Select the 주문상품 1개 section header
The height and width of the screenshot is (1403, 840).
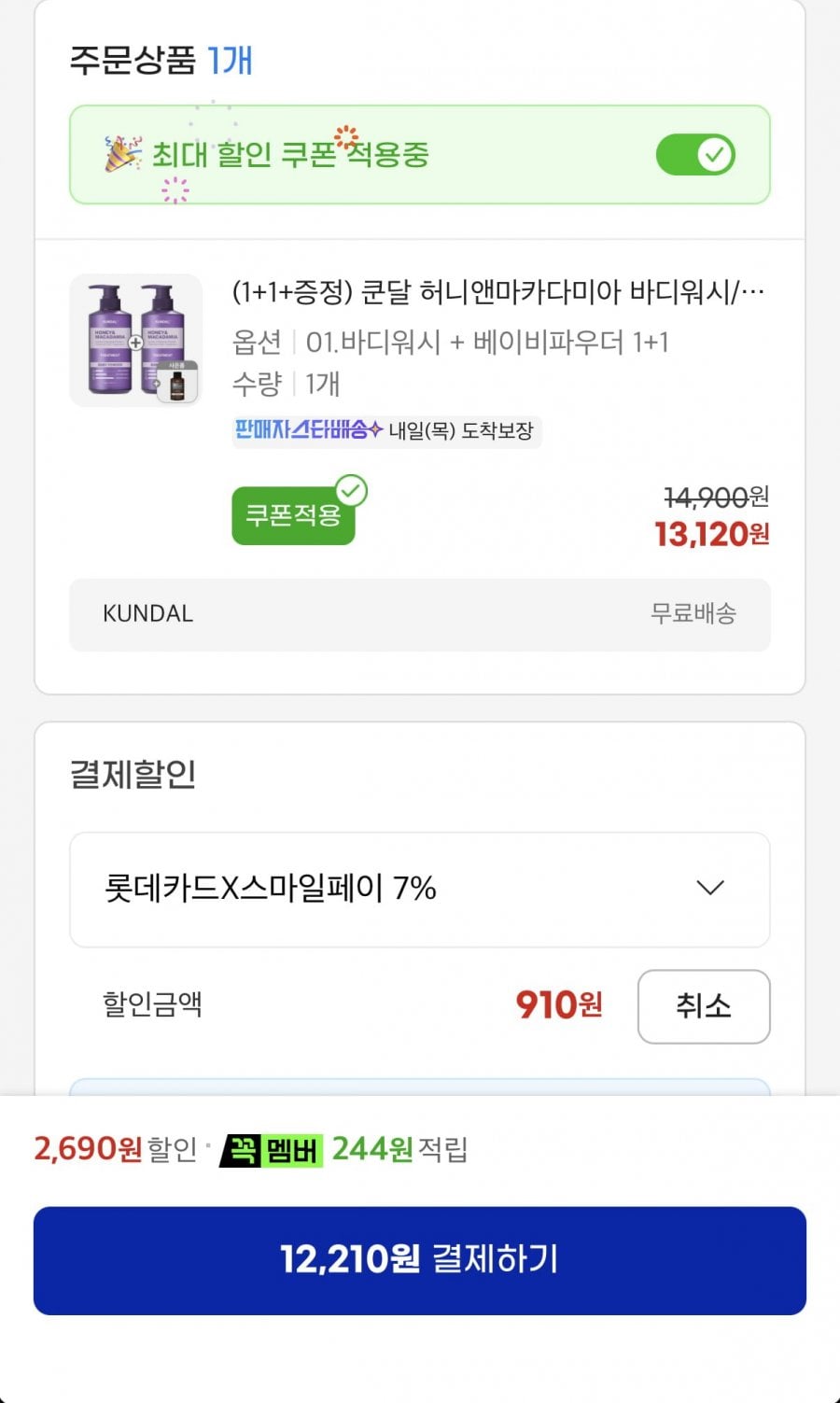pos(161,61)
